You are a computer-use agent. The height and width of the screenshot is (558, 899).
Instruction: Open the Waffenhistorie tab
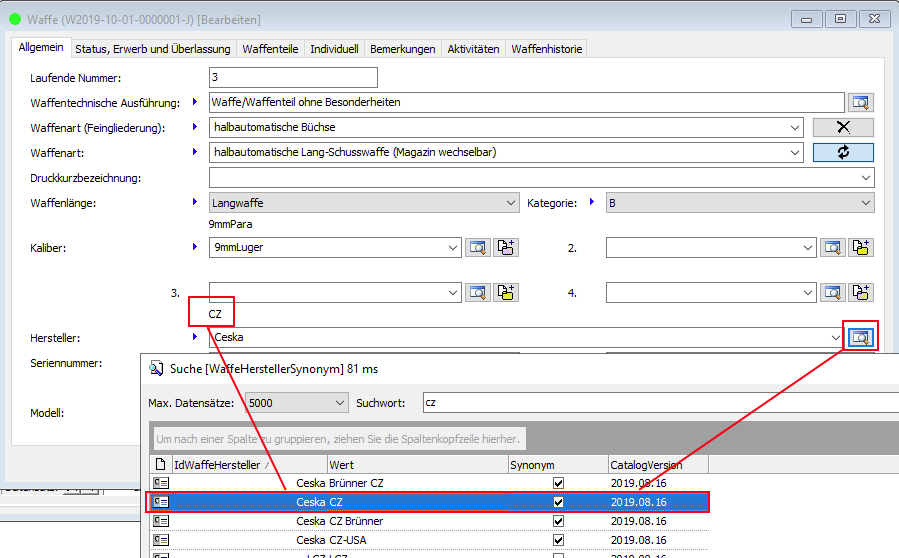pyautogui.click(x=546, y=49)
